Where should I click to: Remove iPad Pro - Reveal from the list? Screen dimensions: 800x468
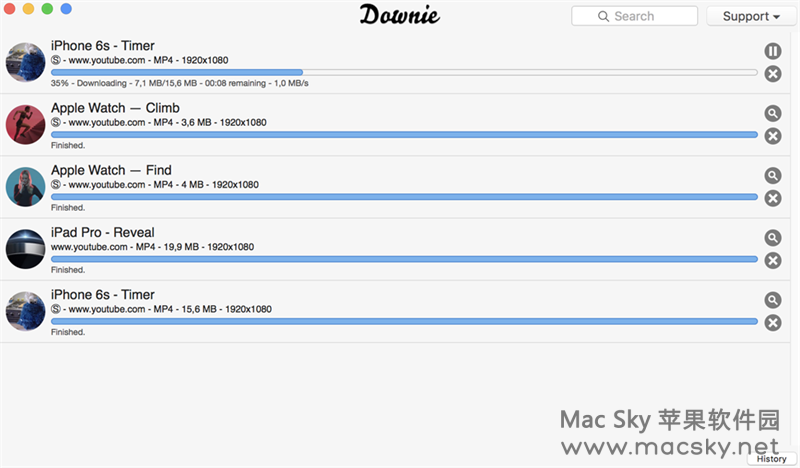[x=772, y=261]
